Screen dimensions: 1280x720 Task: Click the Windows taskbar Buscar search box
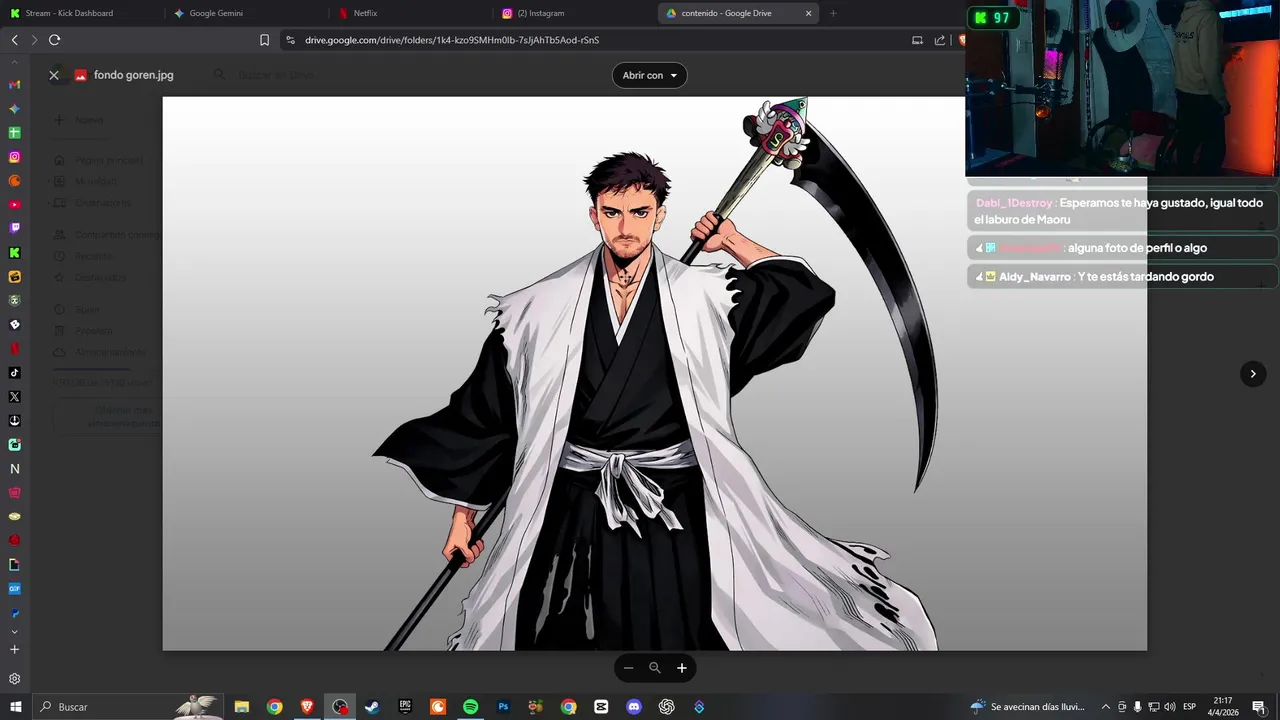pyautogui.click(x=130, y=707)
